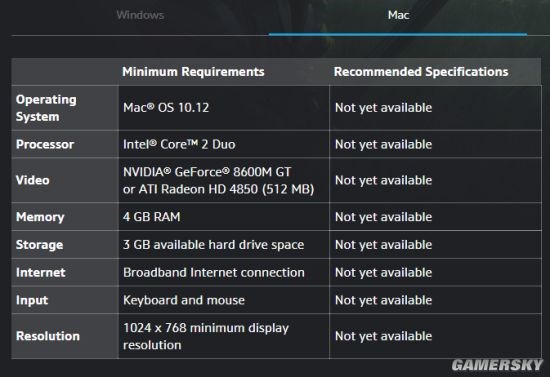550x377 pixels.
Task: Select the Processor row label
Action: (45, 144)
